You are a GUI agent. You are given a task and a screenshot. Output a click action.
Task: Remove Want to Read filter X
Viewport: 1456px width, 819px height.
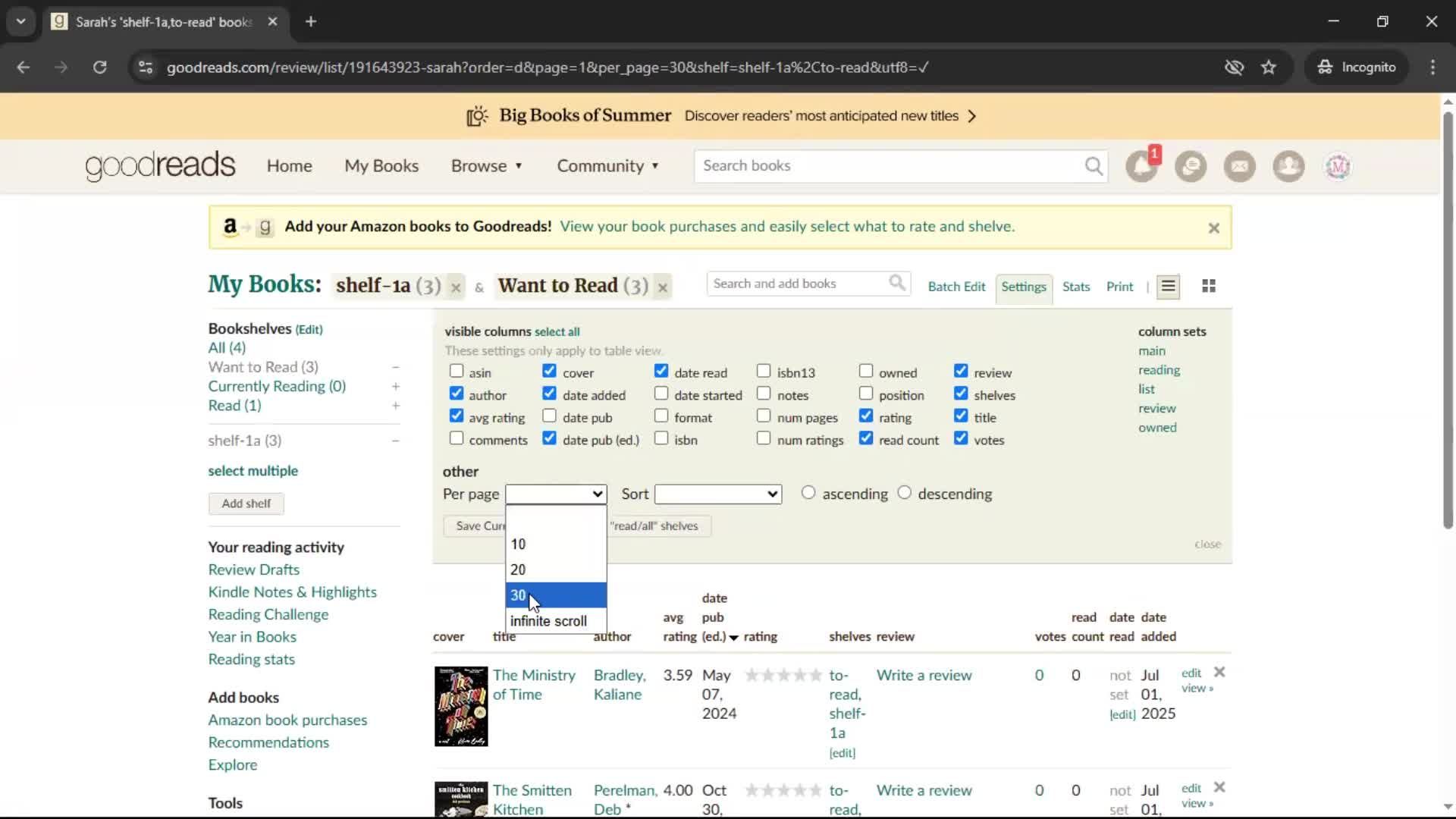663,287
